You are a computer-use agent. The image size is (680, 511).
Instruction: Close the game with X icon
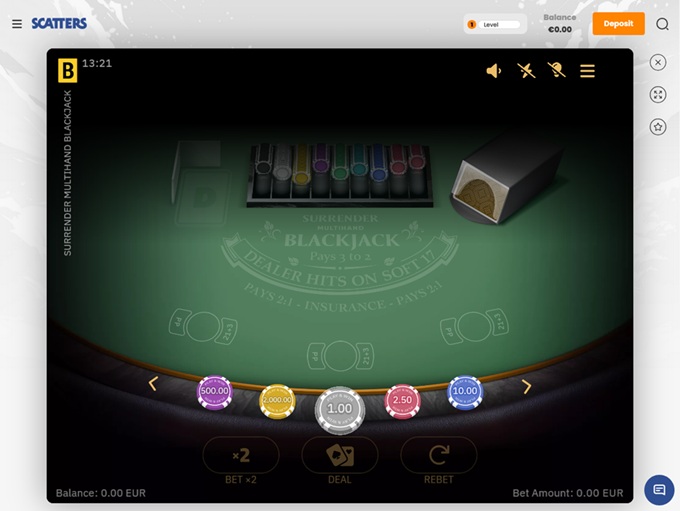[658, 62]
